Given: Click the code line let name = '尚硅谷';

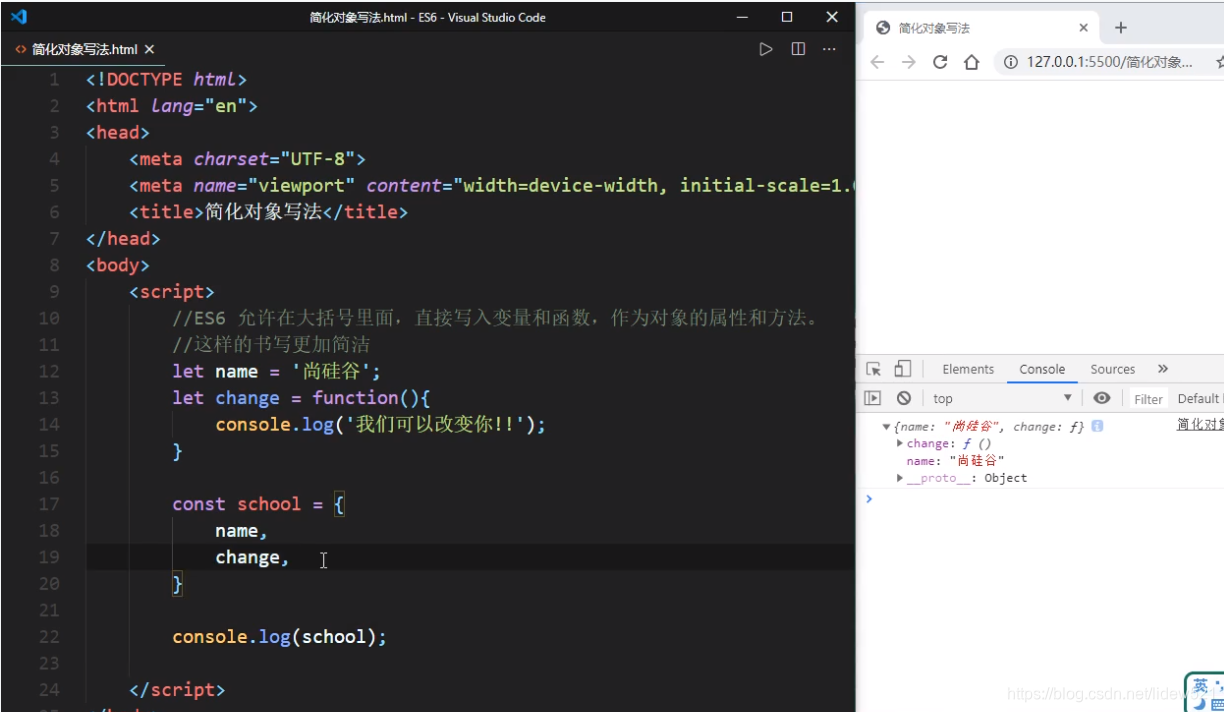Looking at the screenshot, I should 277,372.
